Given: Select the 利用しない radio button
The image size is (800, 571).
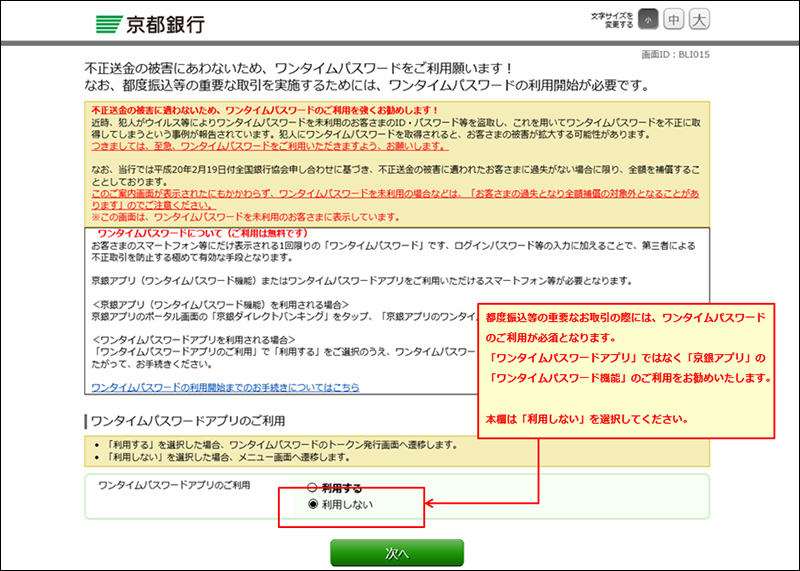Looking at the screenshot, I should click(x=313, y=504).
